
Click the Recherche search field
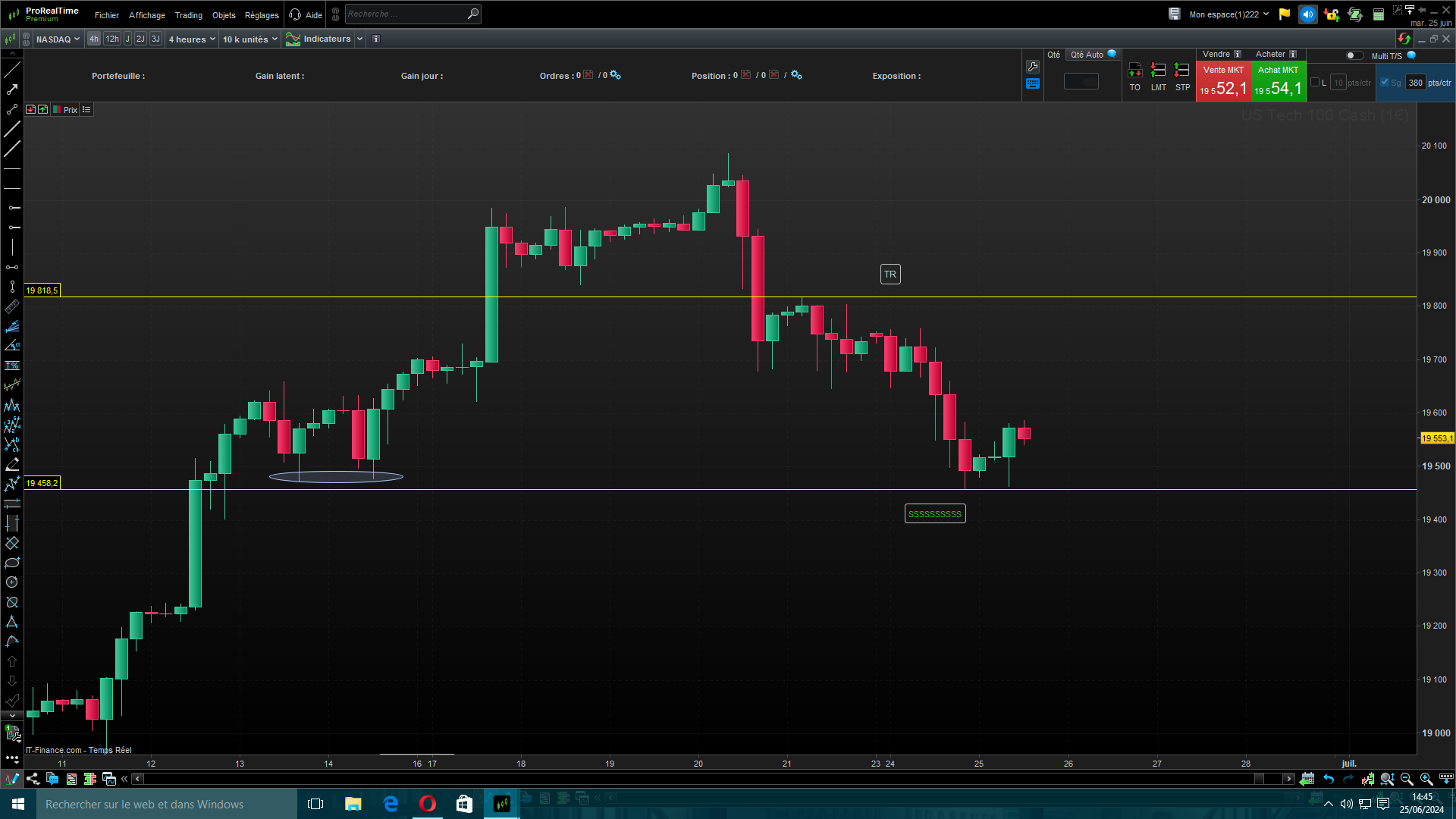(406, 14)
